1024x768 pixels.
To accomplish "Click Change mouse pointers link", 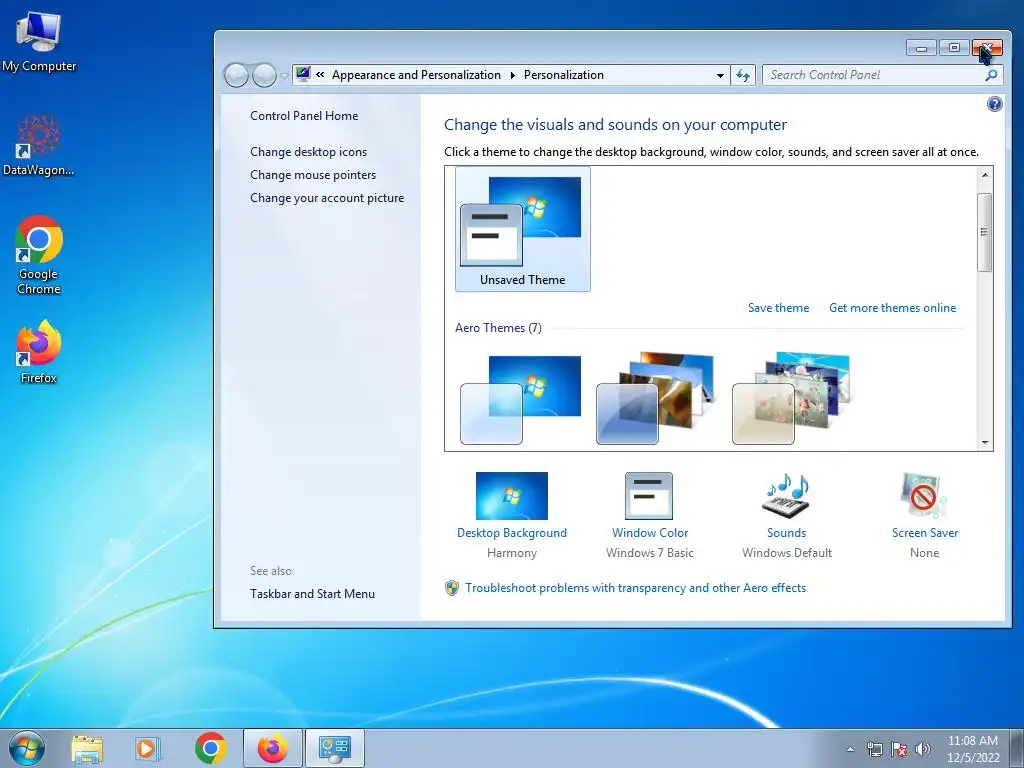I will point(313,175).
